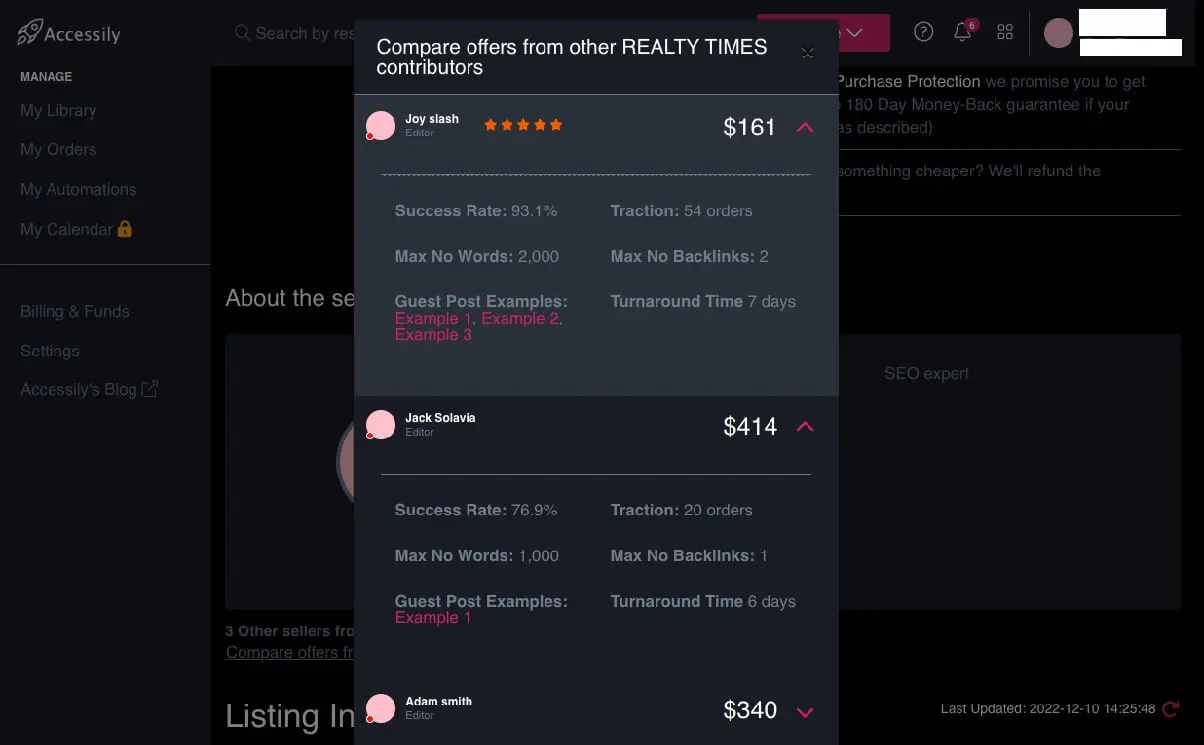The image size is (1204, 745).
Task: Open My Calendar
Action: pos(66,229)
